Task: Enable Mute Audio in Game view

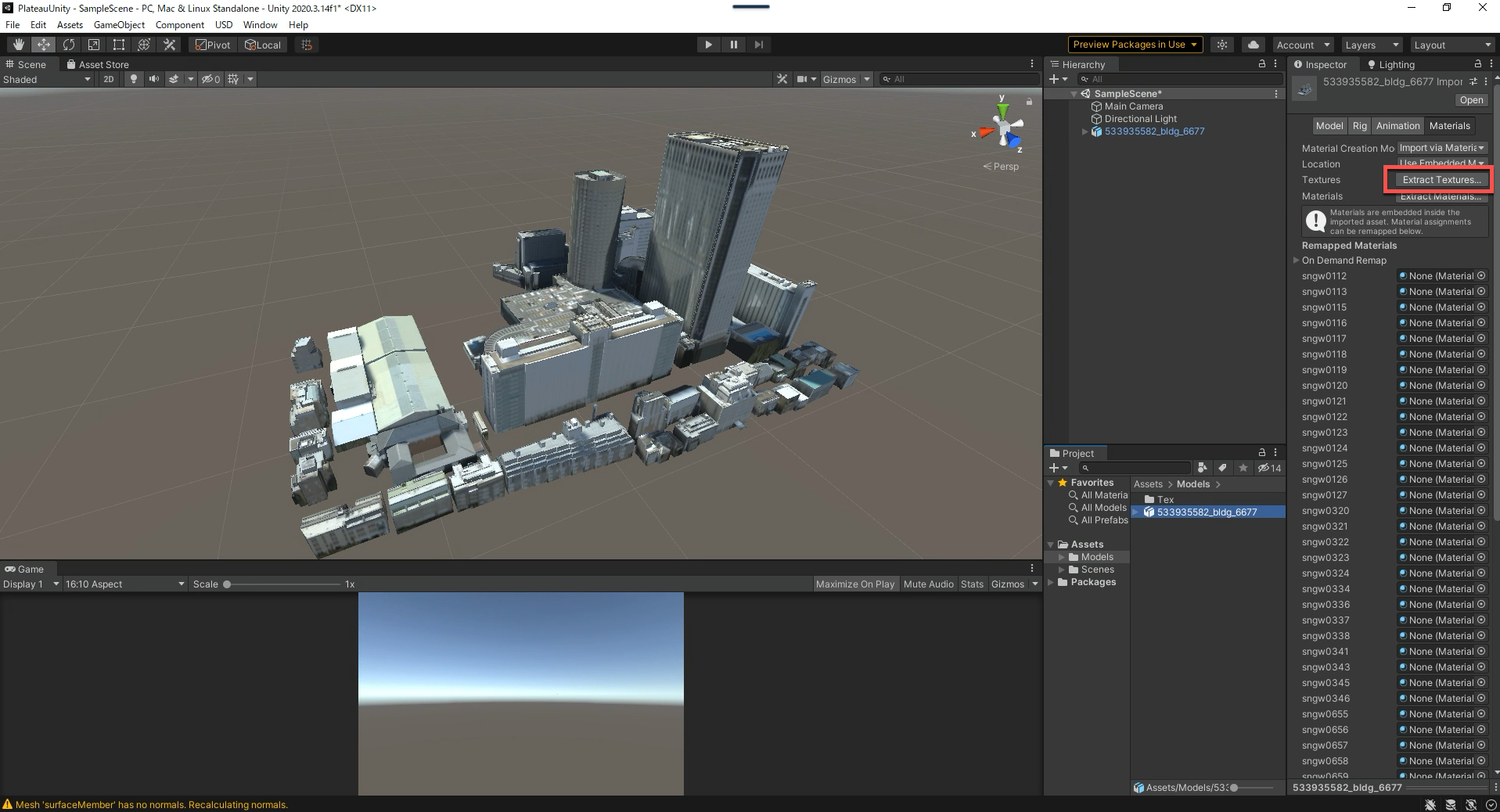Action: [x=928, y=584]
